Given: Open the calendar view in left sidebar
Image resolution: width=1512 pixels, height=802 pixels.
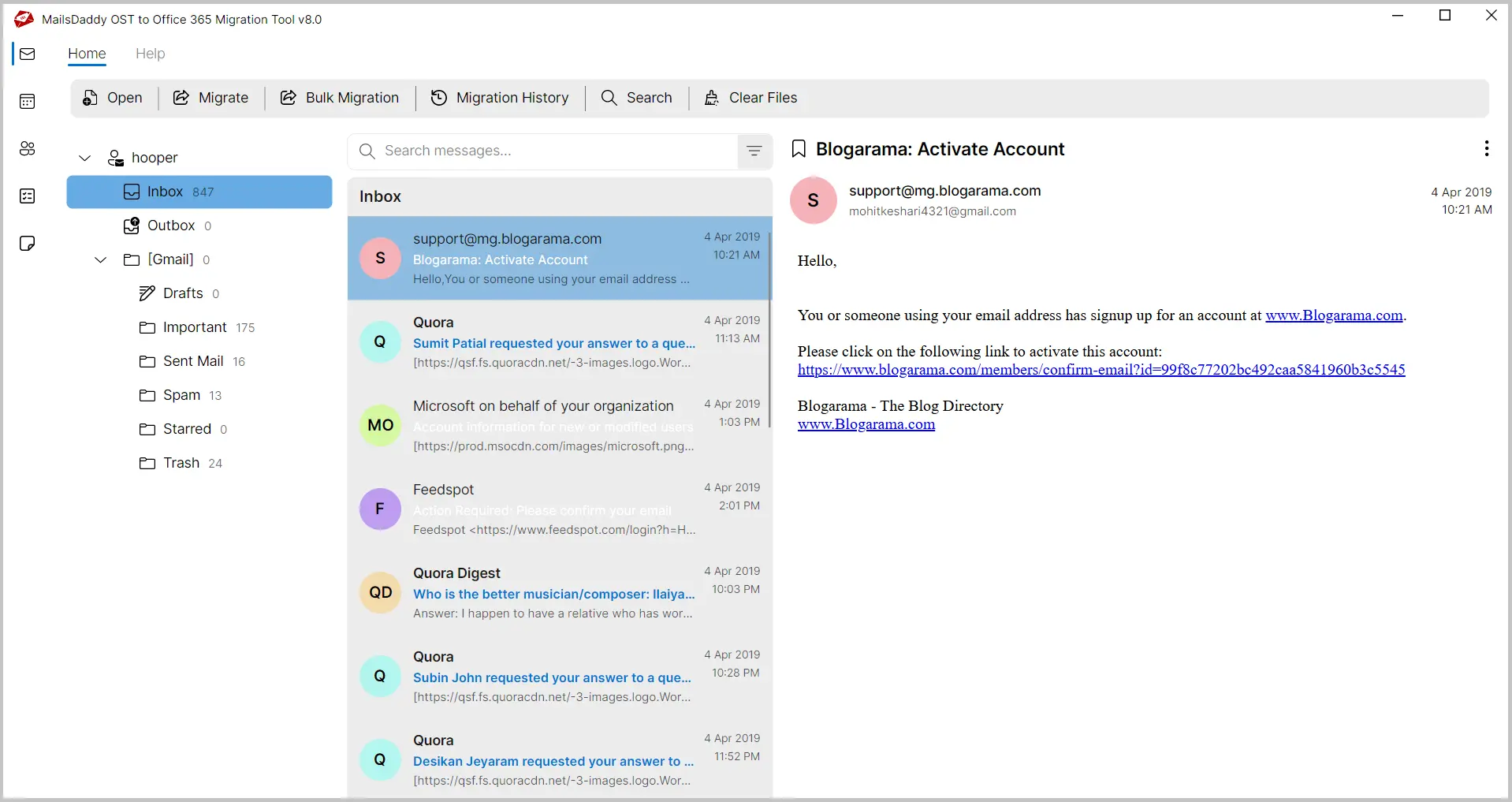Looking at the screenshot, I should coord(28,101).
